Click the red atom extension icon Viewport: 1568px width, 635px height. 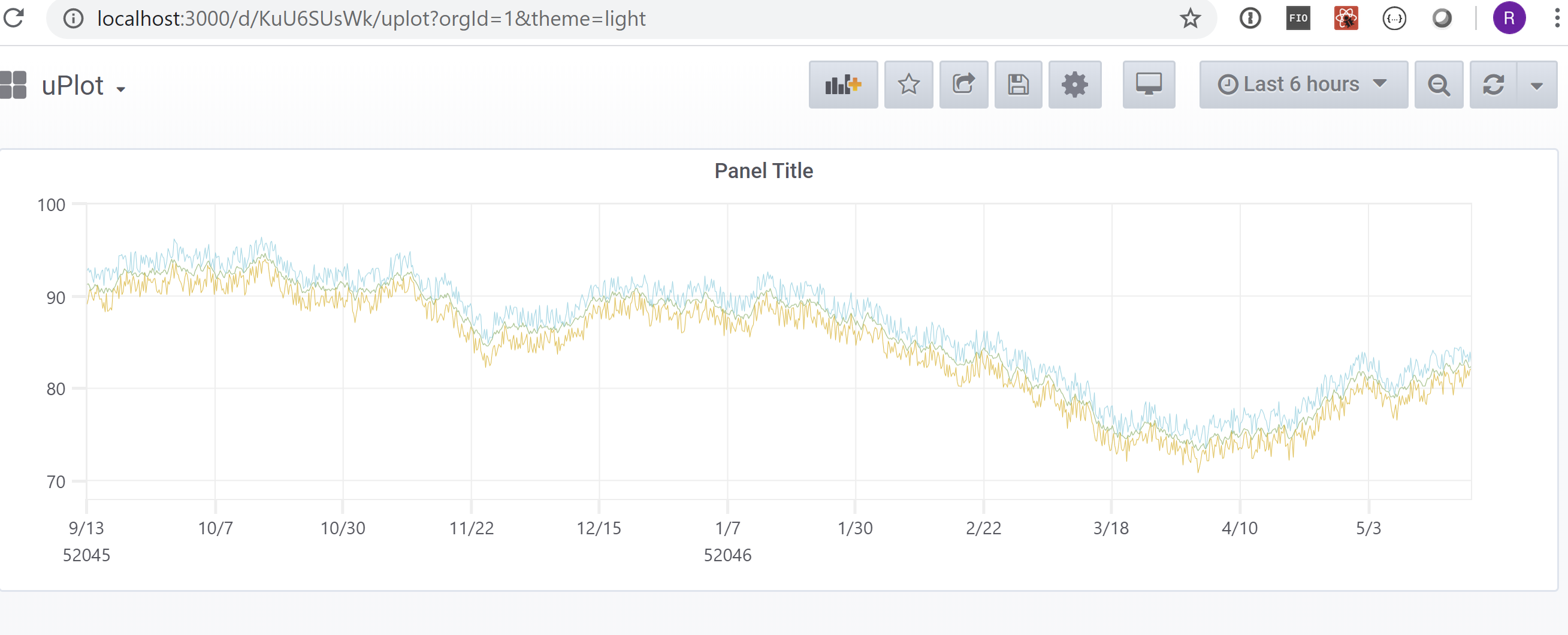point(1346,18)
